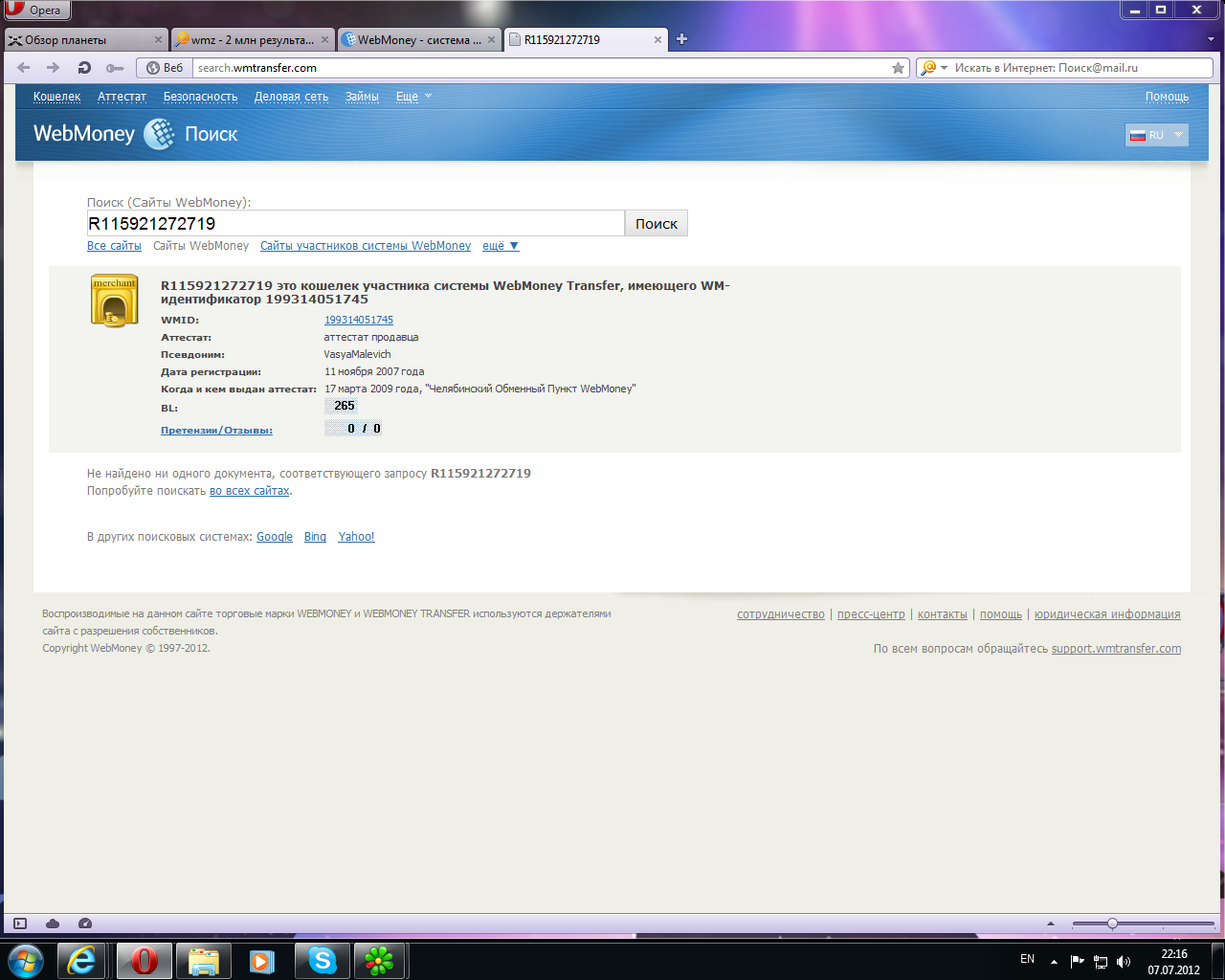
Task: Open the search engine selector dropdown
Action: (933, 68)
